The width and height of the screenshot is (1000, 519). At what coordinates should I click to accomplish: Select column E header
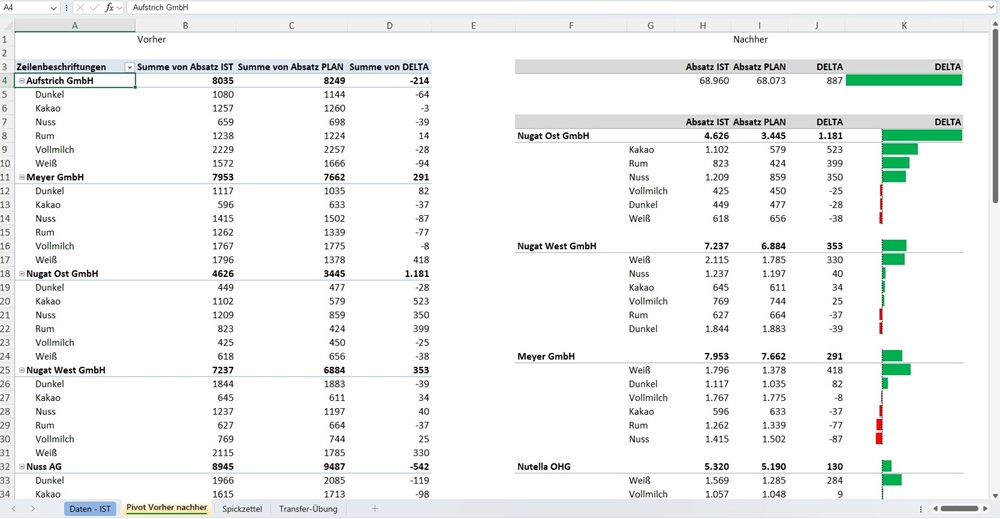[473, 26]
